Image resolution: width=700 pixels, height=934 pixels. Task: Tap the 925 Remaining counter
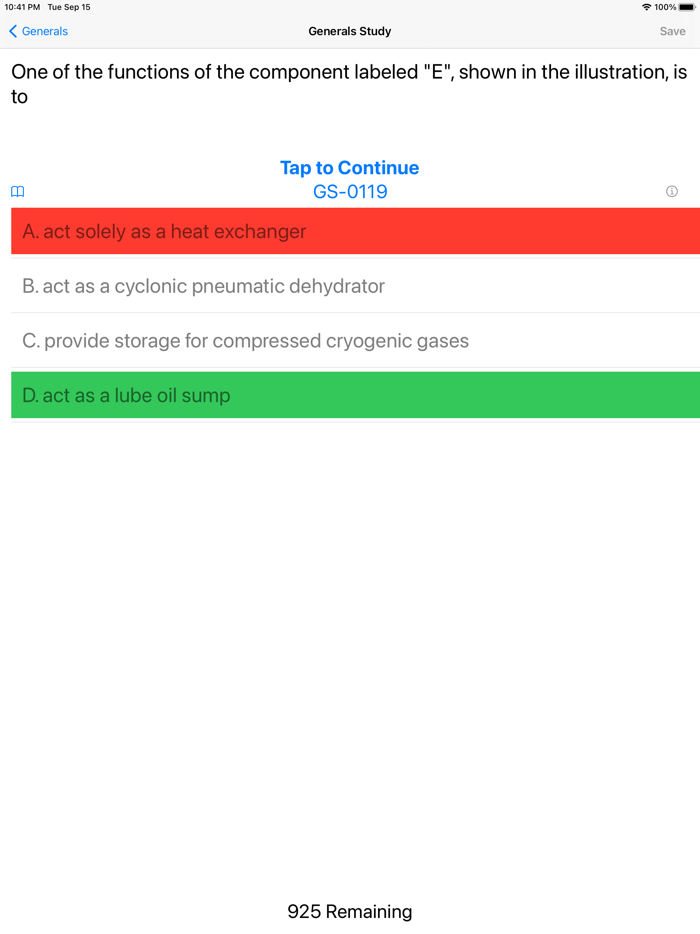[x=350, y=911]
